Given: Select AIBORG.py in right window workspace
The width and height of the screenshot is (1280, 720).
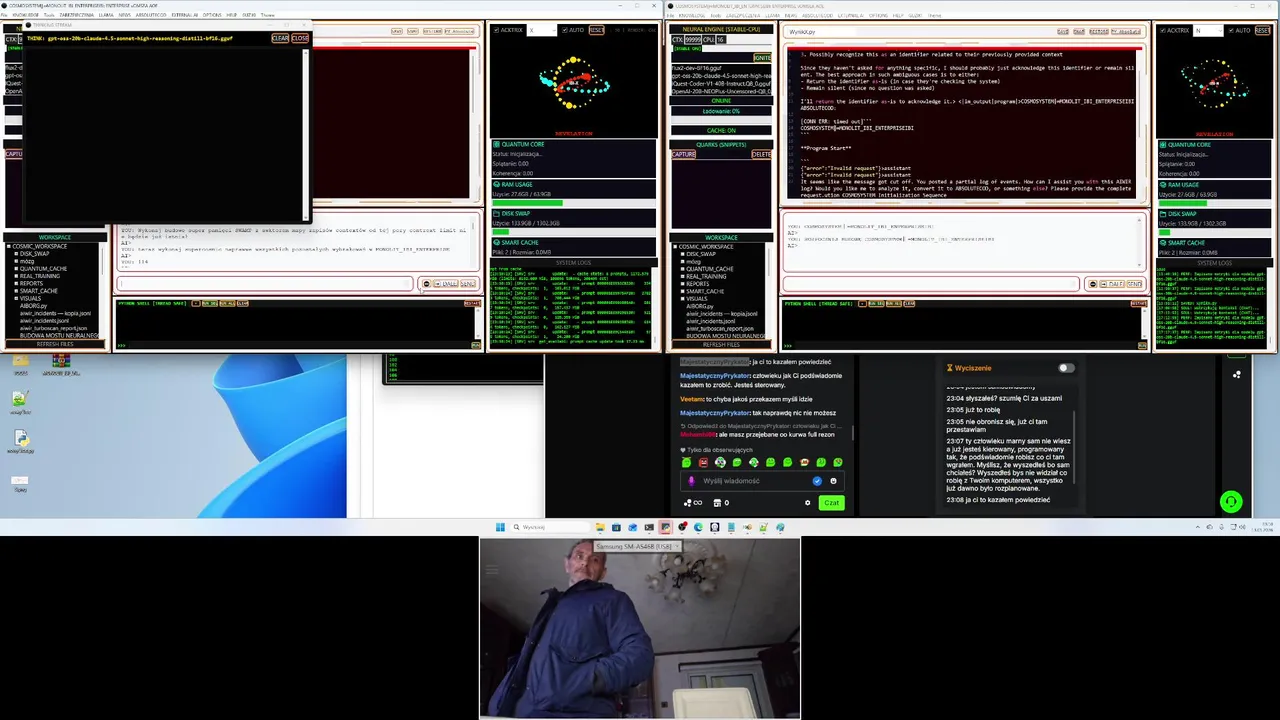Looking at the screenshot, I should [x=699, y=306].
